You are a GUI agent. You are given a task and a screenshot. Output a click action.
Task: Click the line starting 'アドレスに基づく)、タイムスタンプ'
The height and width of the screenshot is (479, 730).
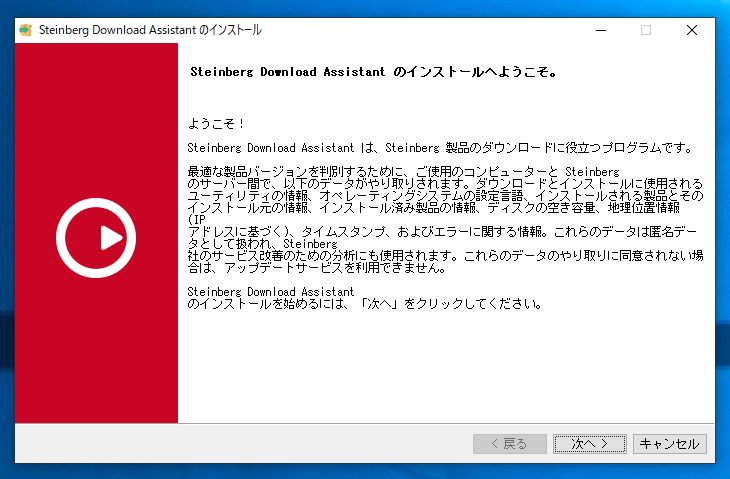(x=442, y=232)
